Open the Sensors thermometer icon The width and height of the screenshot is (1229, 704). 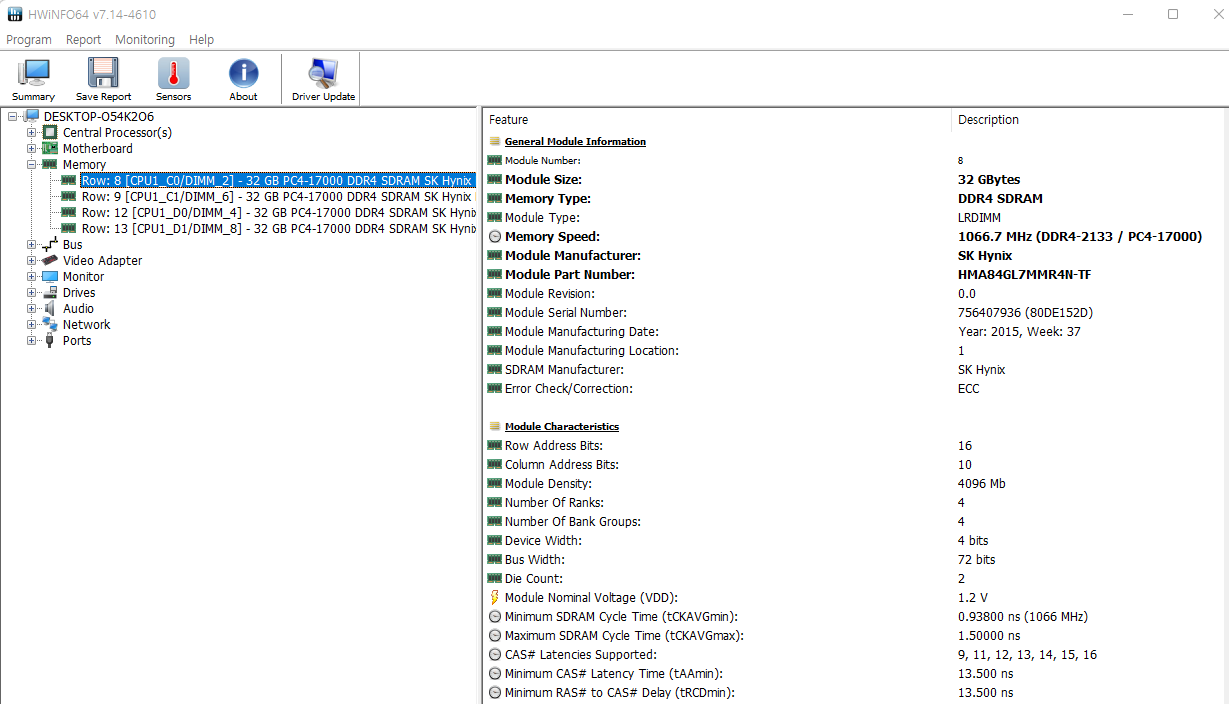(173, 73)
